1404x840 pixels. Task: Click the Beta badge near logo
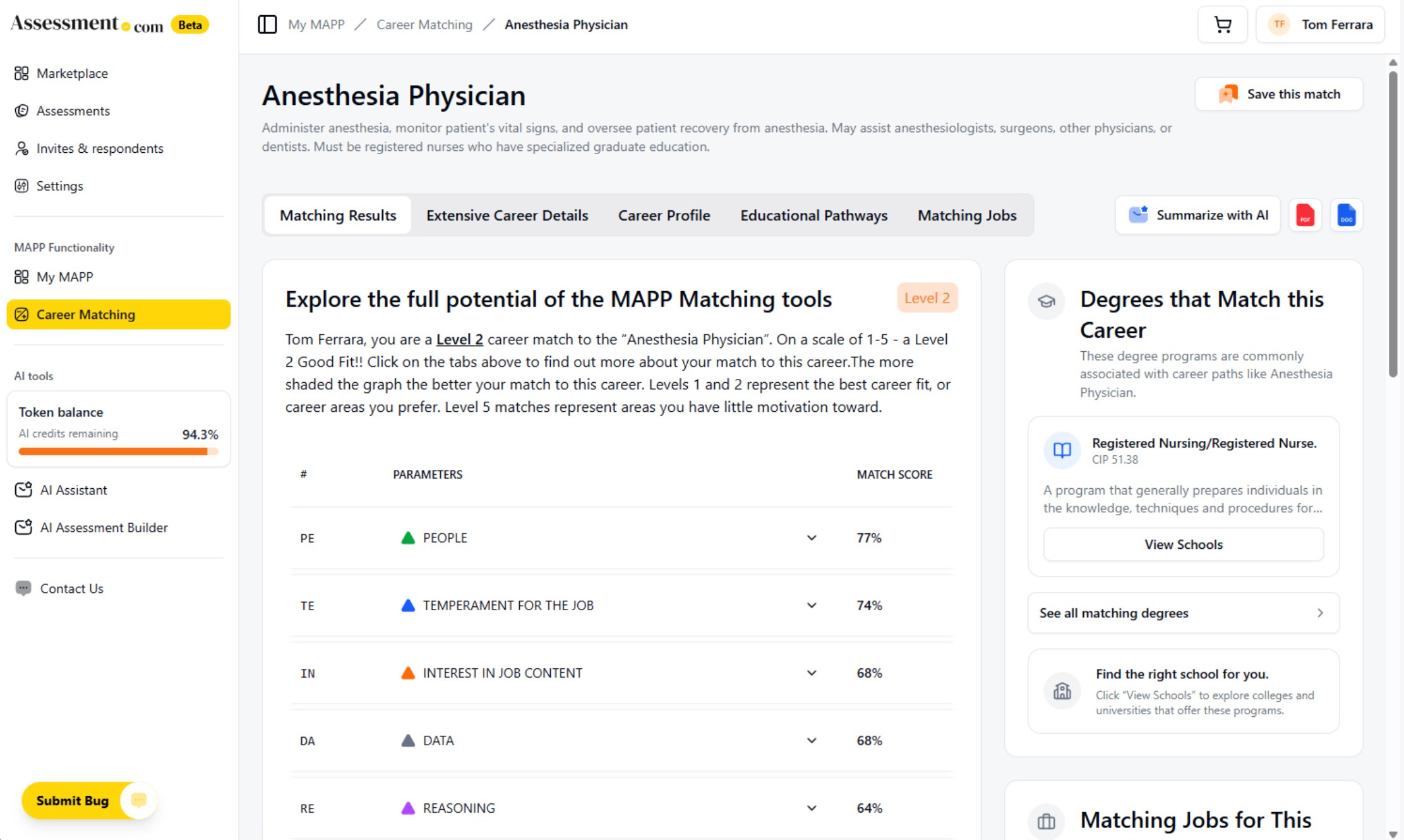(x=190, y=25)
